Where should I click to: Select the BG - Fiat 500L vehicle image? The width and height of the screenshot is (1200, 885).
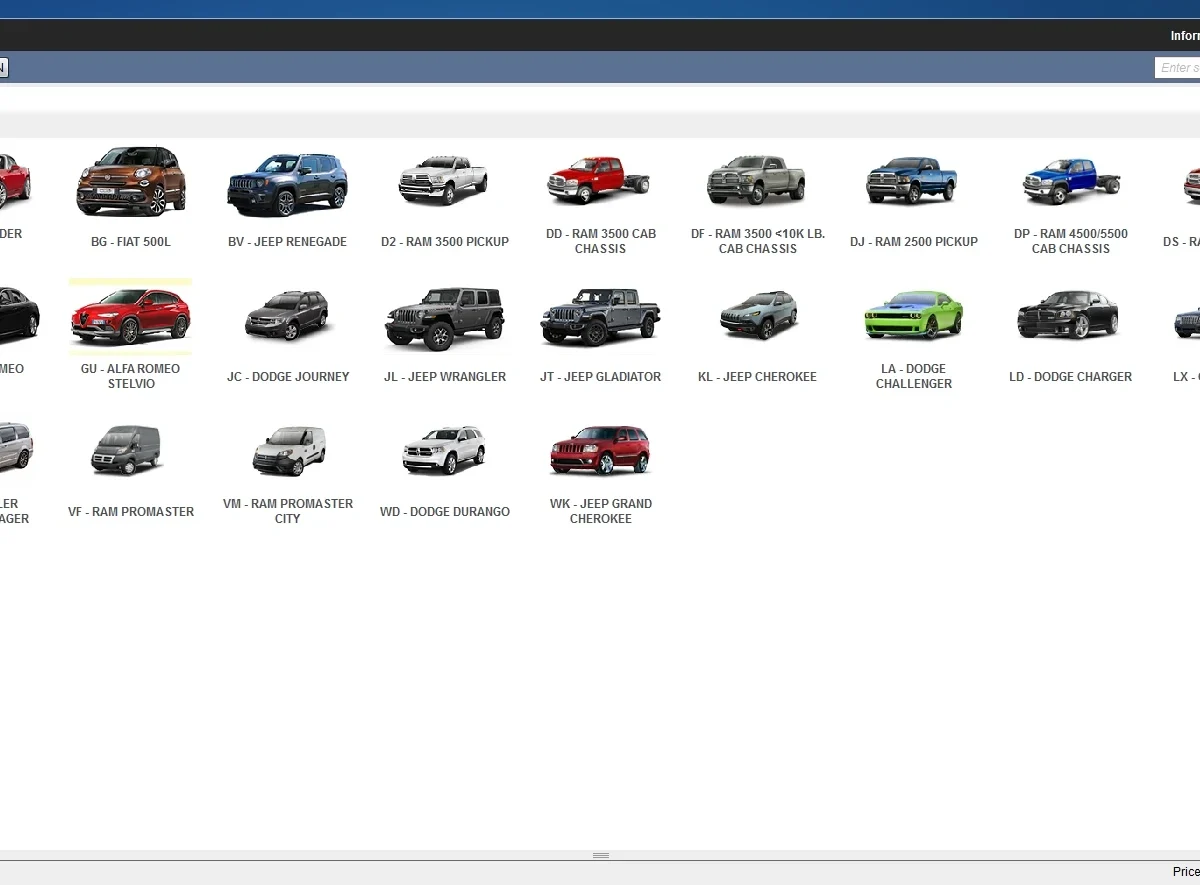(131, 182)
